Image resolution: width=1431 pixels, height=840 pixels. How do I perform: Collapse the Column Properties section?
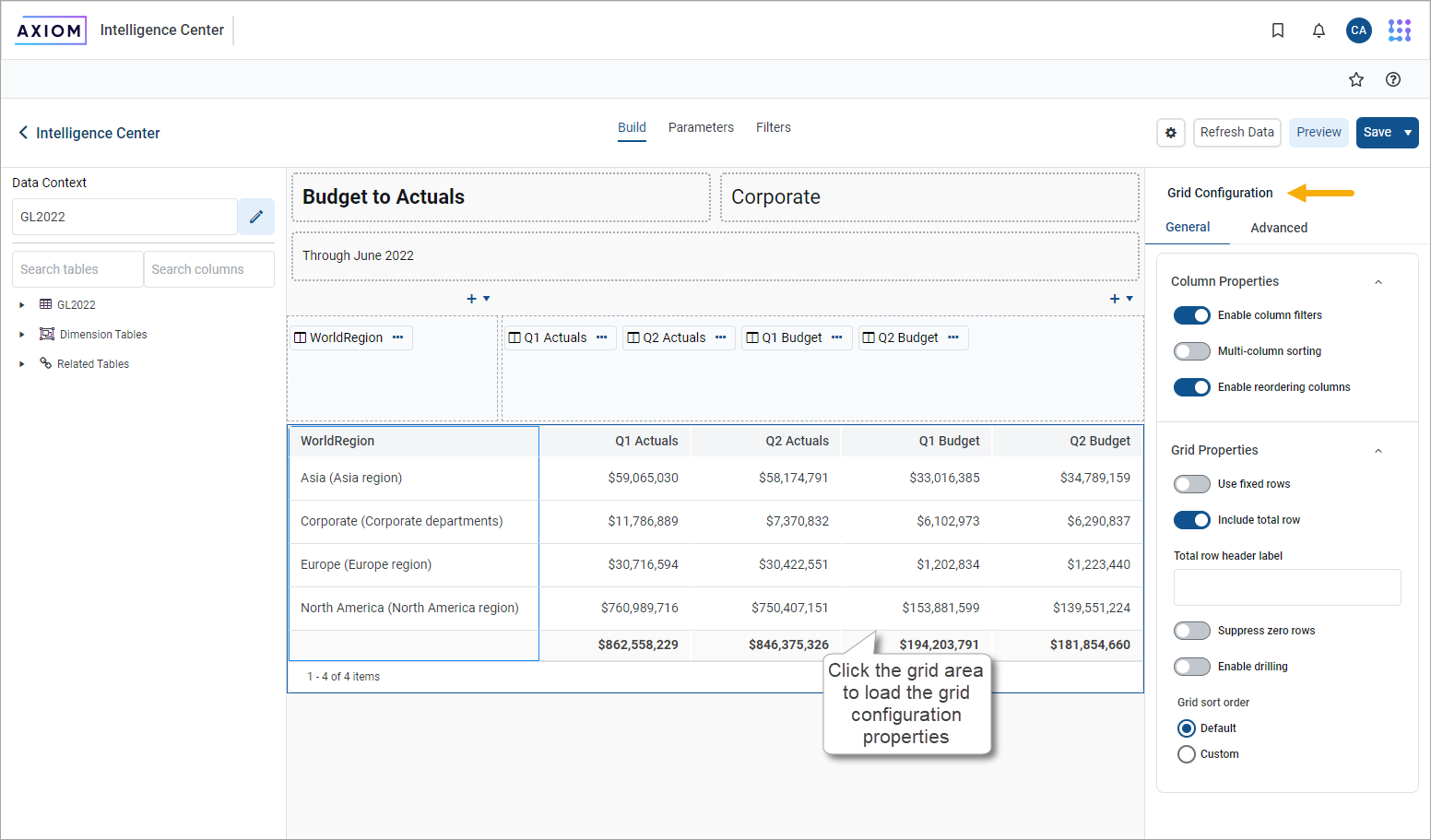[x=1378, y=281]
